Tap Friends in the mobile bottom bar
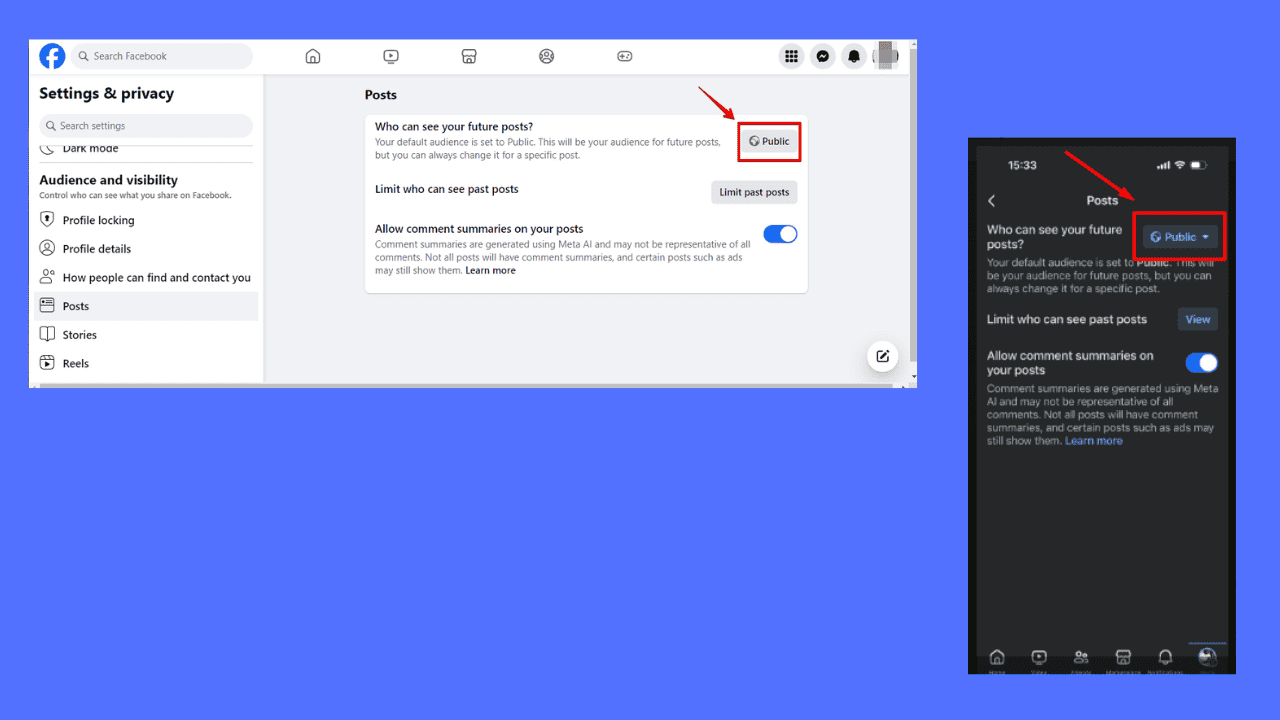Screen dimensions: 1280x720 click(x=1081, y=660)
